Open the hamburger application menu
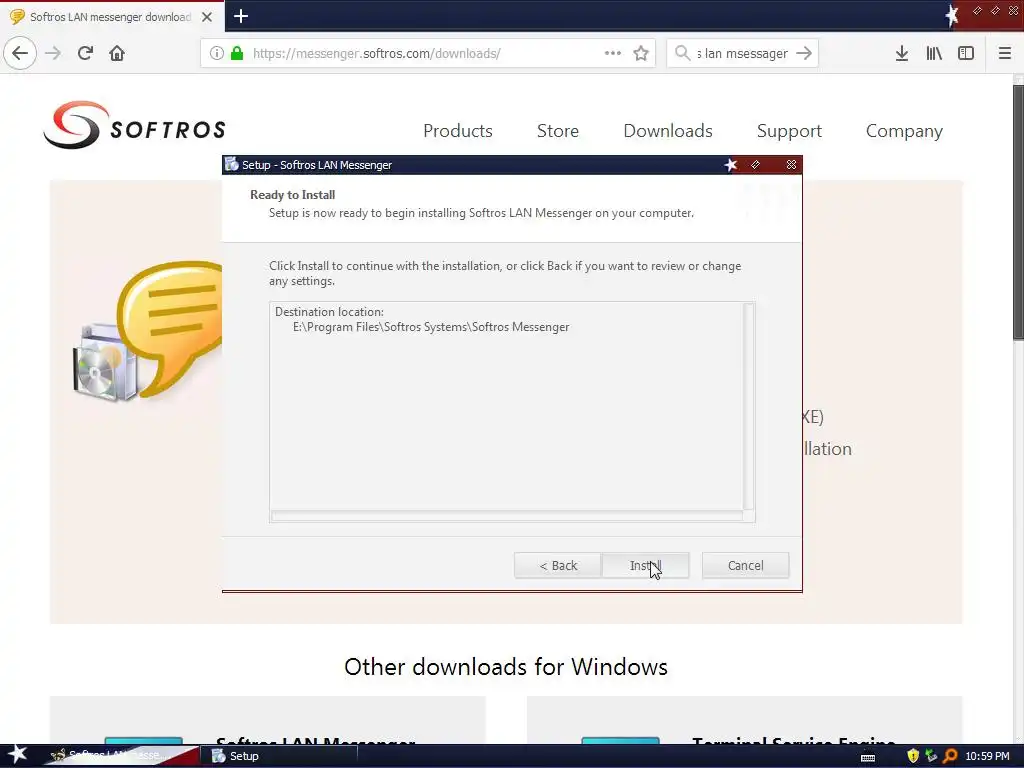Viewport: 1024px width, 768px height. [x=1005, y=53]
